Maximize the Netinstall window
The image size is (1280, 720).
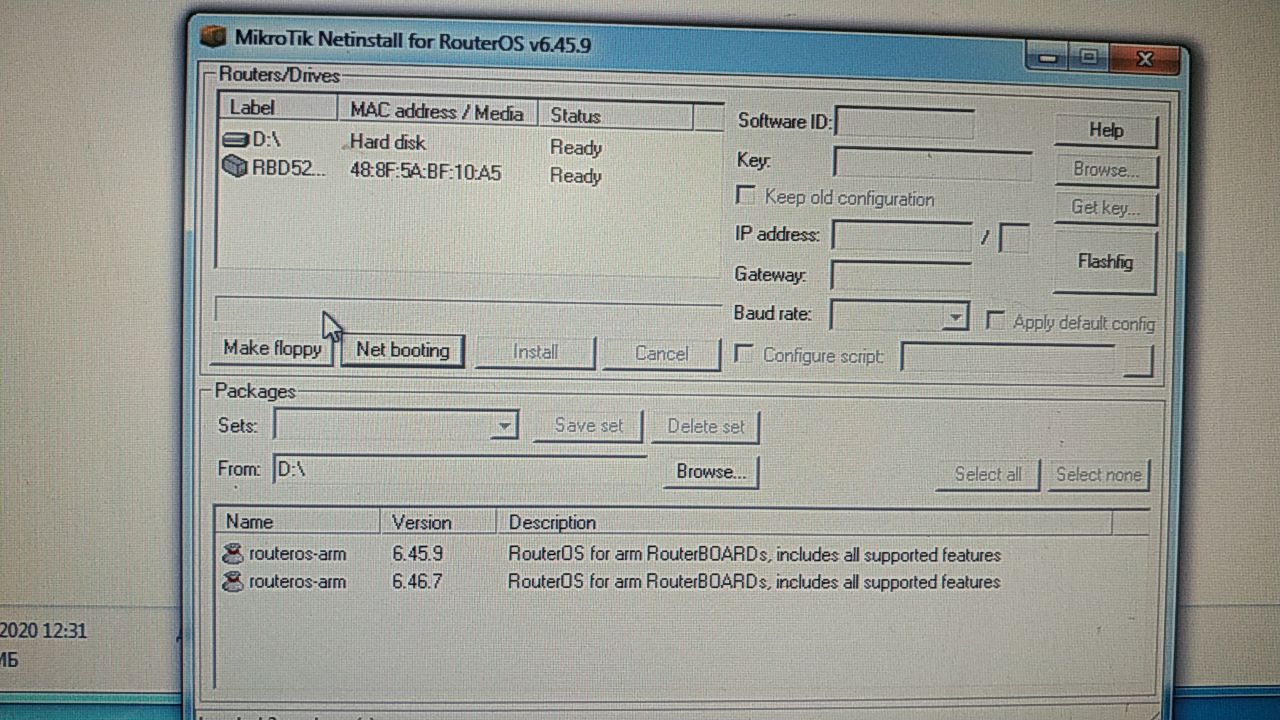tap(1089, 58)
